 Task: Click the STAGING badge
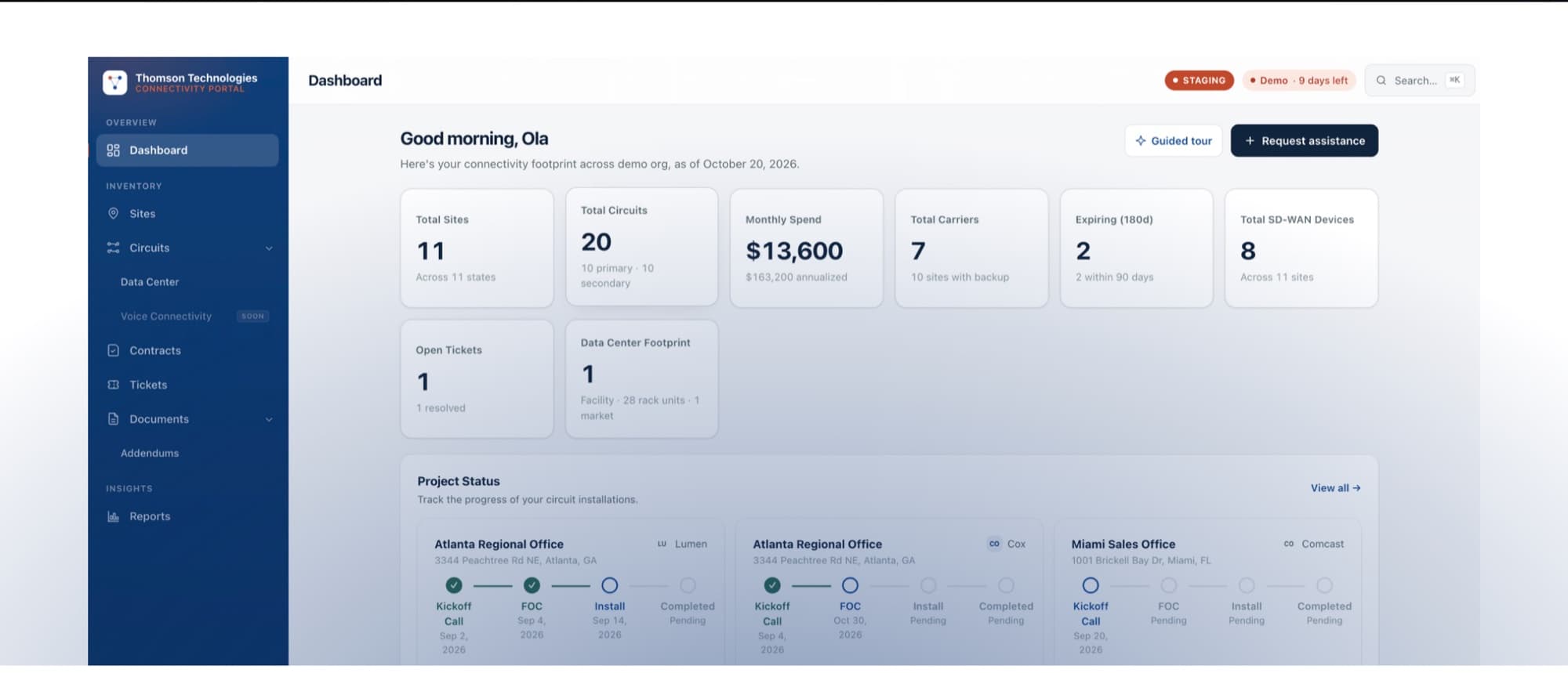[x=1199, y=81]
